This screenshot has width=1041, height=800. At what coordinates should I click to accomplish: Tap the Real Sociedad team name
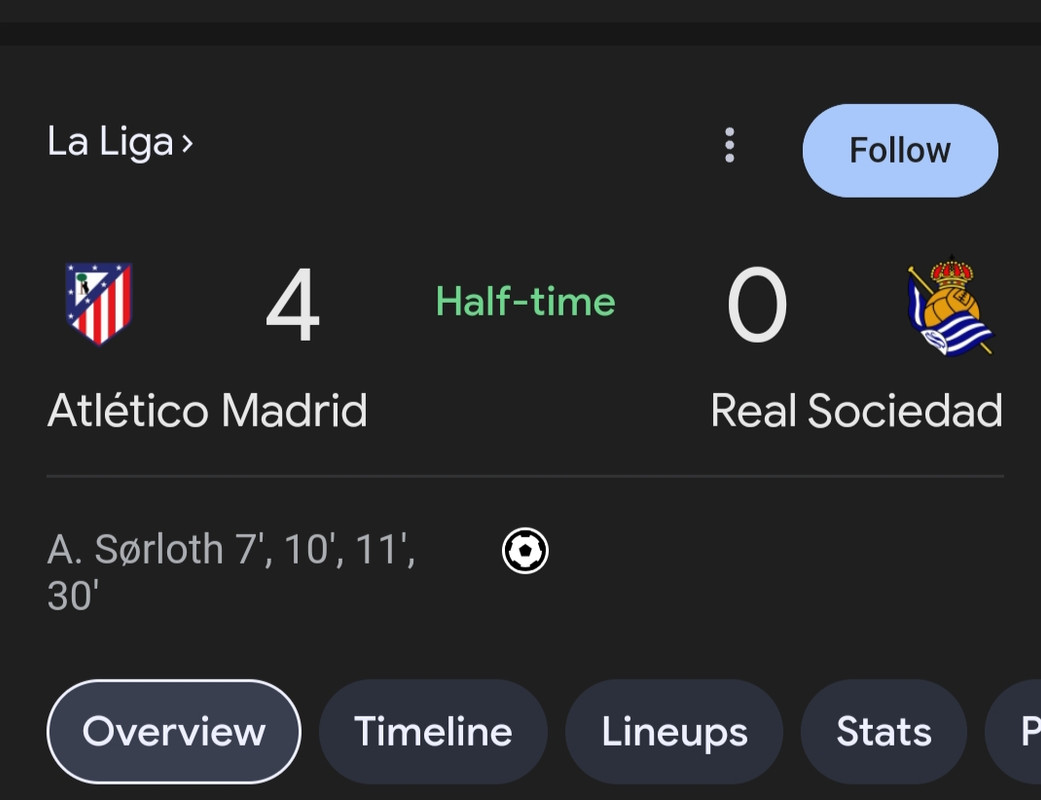coord(856,410)
